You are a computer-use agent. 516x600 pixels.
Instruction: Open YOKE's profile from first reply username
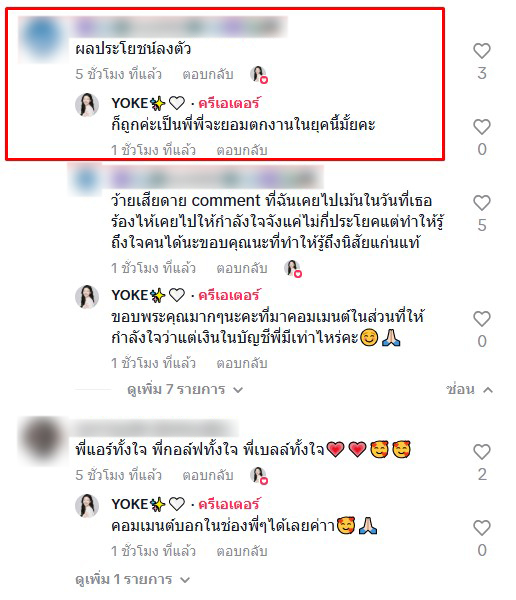click(129, 103)
